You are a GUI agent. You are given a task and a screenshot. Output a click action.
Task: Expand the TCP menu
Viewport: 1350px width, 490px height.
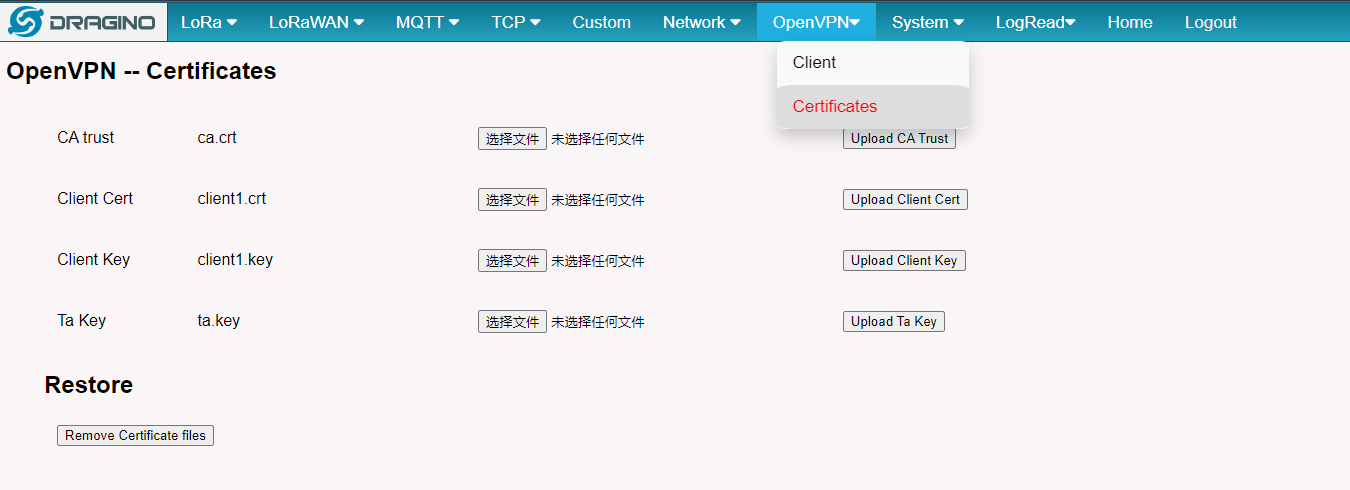(516, 22)
